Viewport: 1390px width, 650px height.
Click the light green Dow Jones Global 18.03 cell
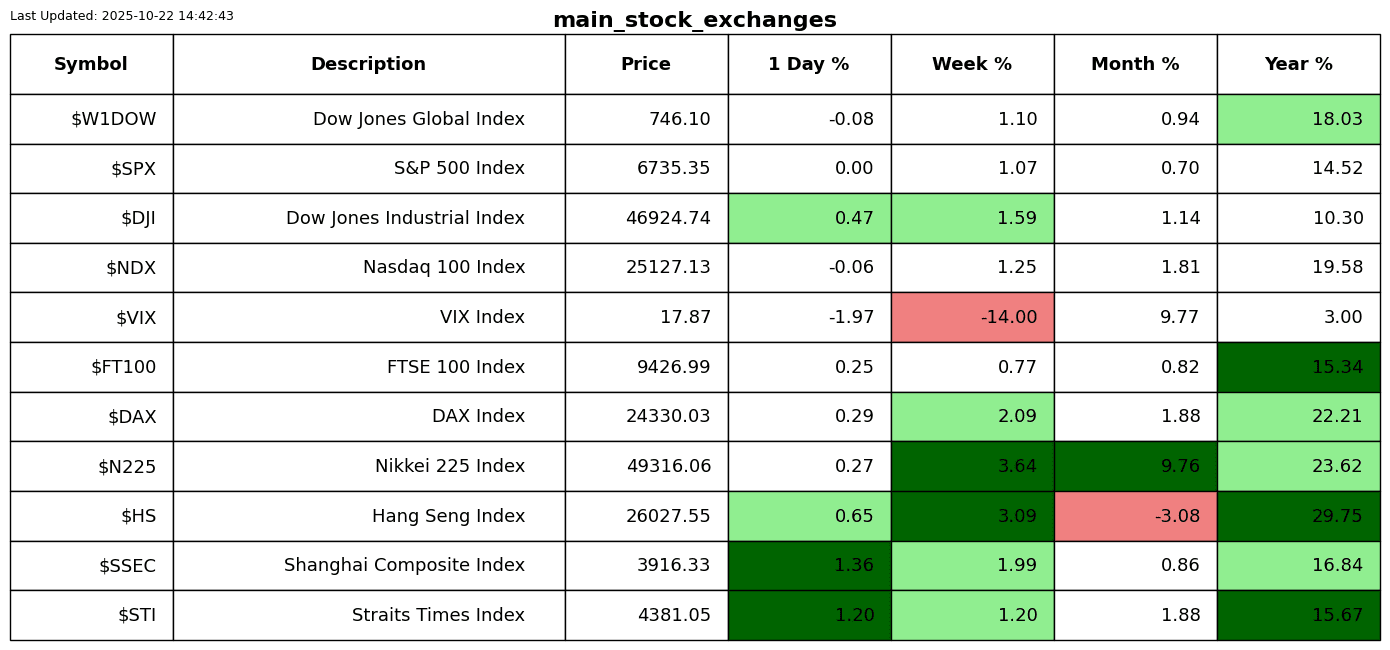(1298, 120)
